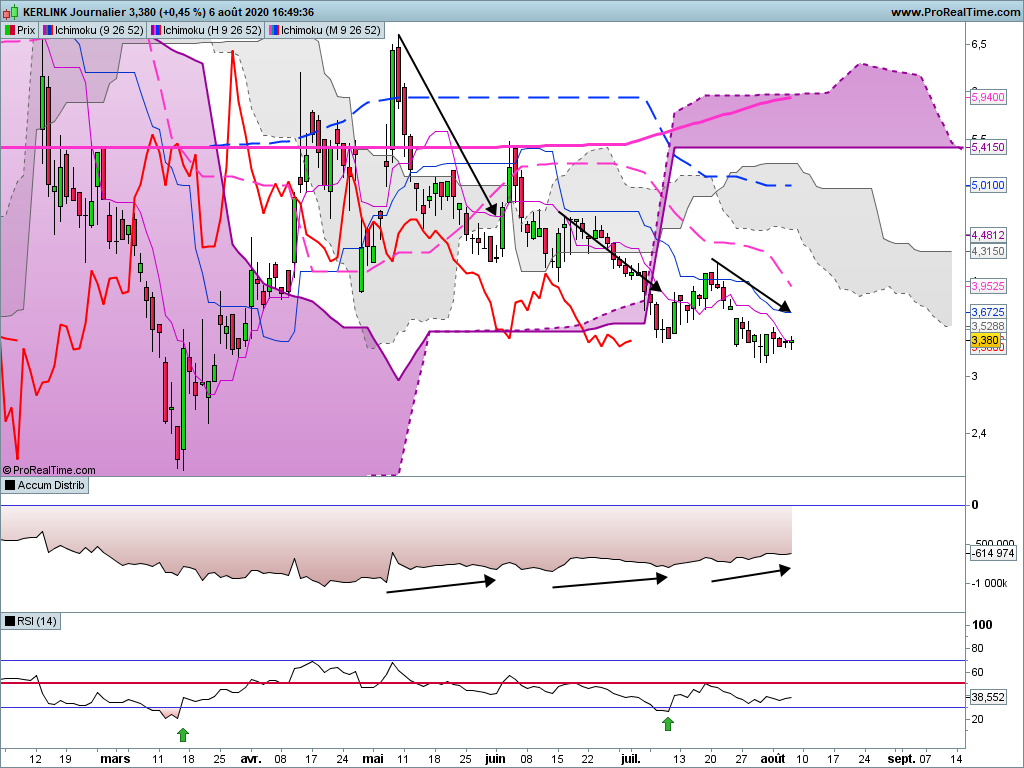This screenshot has height=768, width=1024.
Task: Select the 5,4150 purple price label
Action: point(988,148)
